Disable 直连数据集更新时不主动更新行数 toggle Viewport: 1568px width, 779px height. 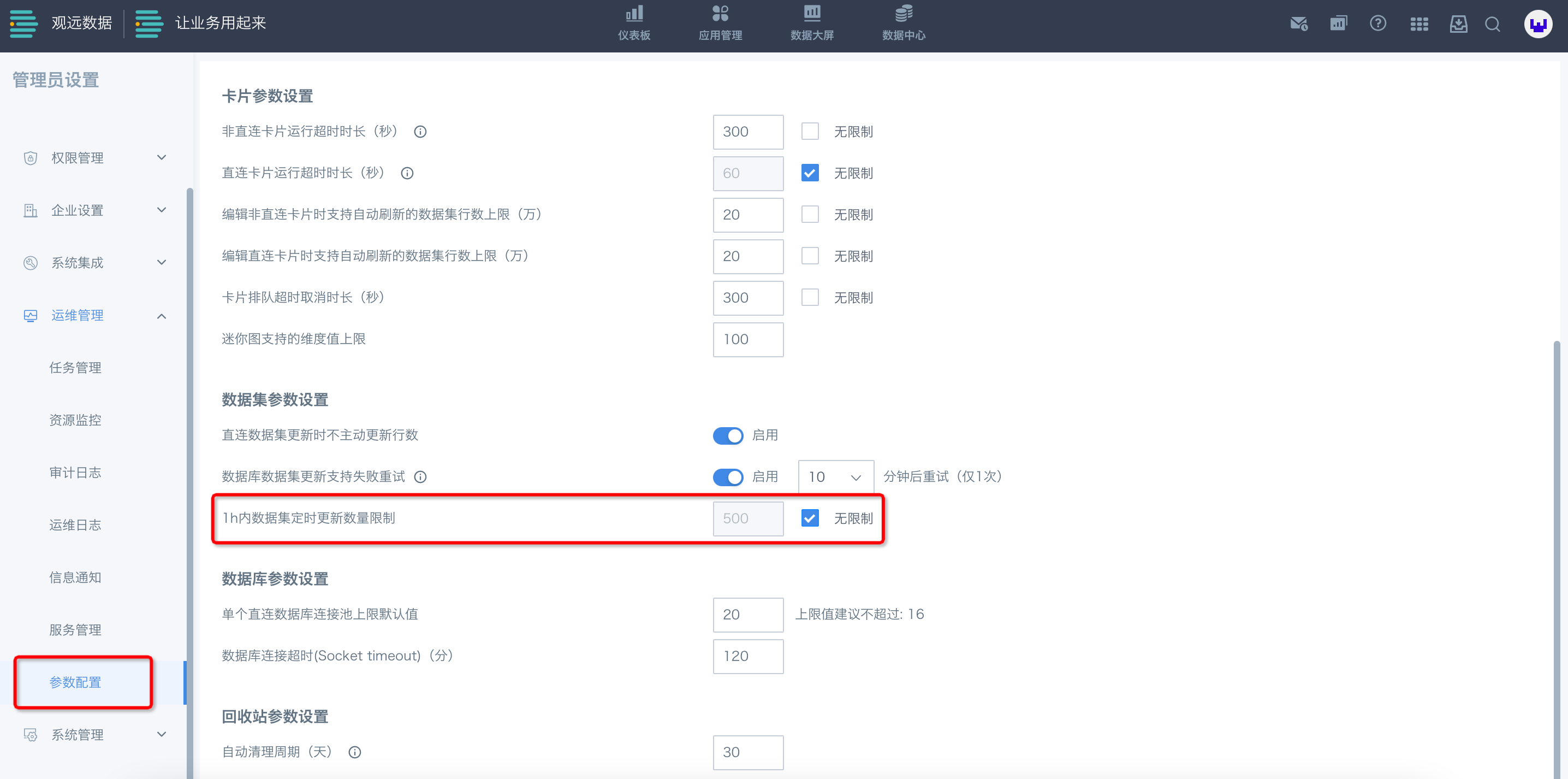[728, 435]
